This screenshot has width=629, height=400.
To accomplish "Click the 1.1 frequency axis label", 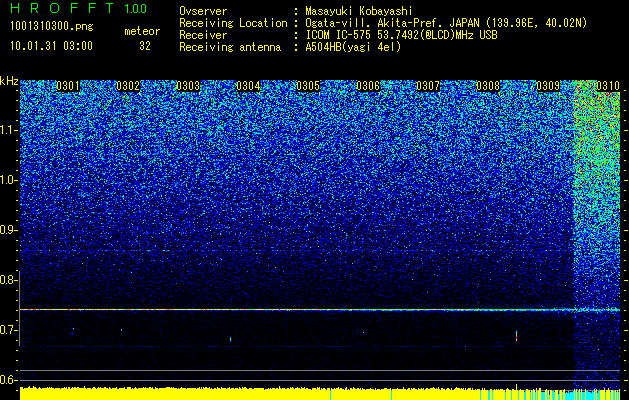I will coord(9,130).
